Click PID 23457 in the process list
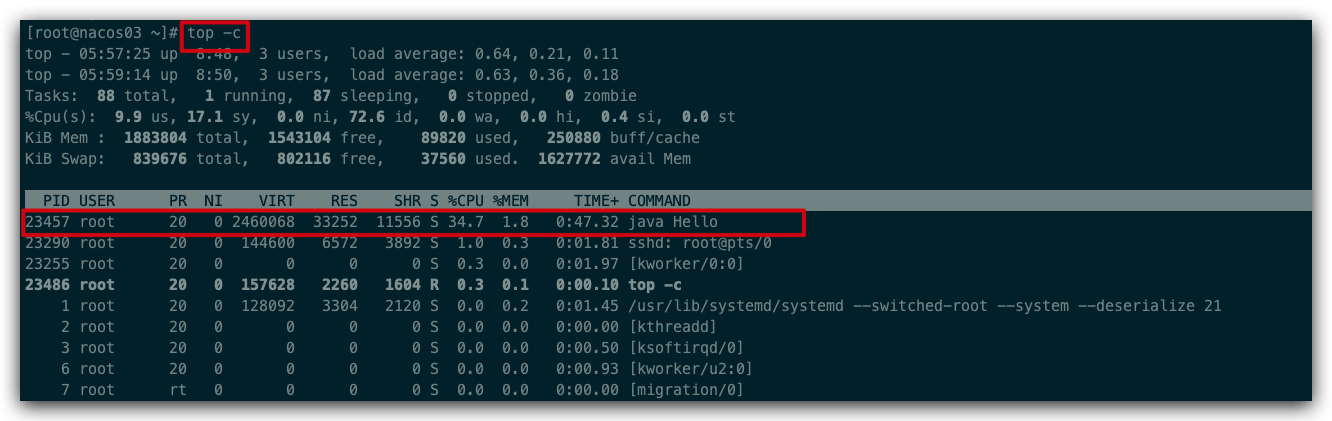Screen dimensions: 1332x421 click(49, 222)
